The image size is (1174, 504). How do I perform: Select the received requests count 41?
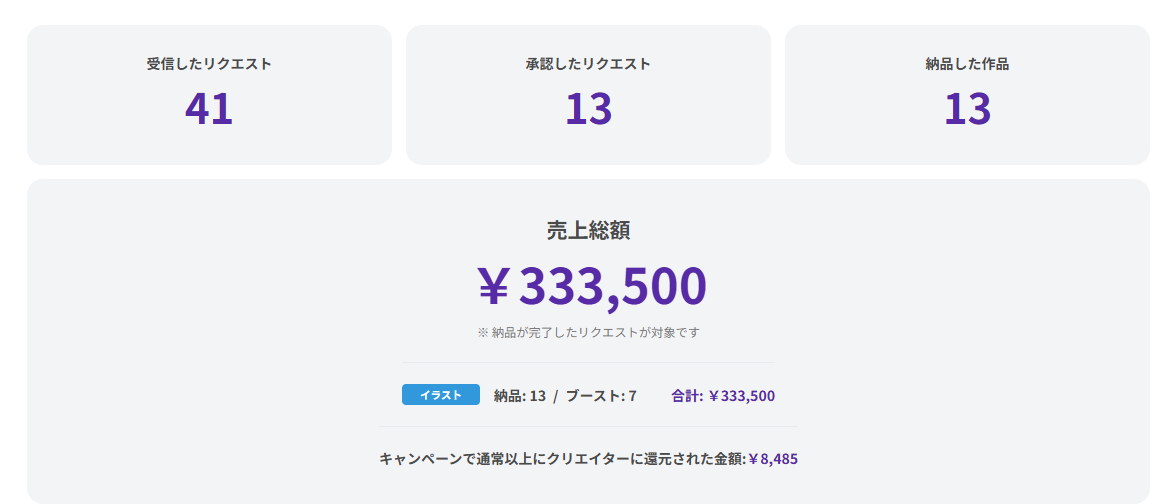coord(209,109)
